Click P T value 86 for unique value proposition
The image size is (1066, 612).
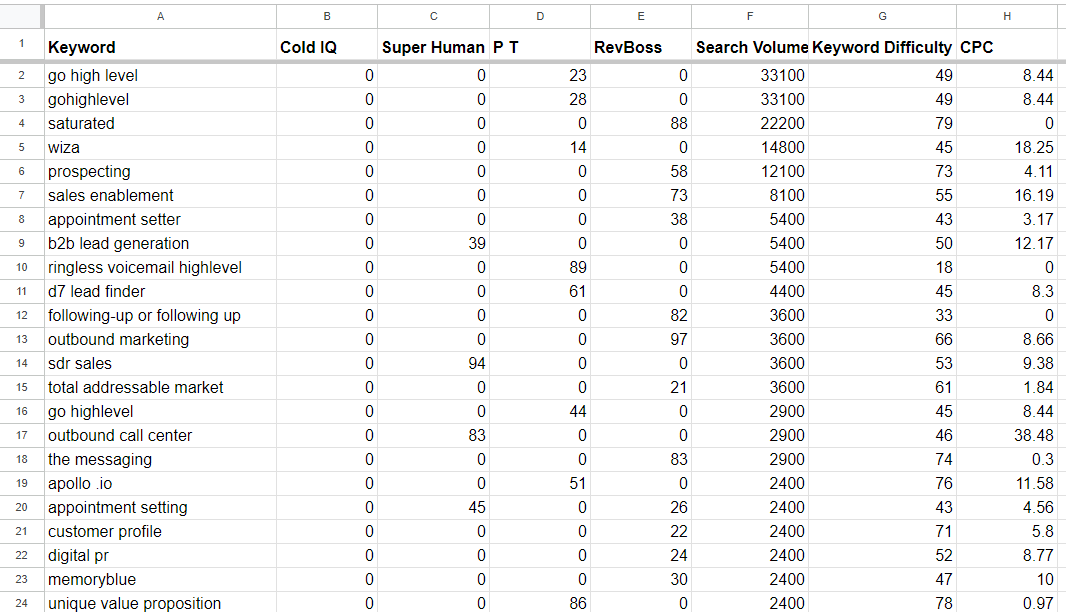pos(540,602)
